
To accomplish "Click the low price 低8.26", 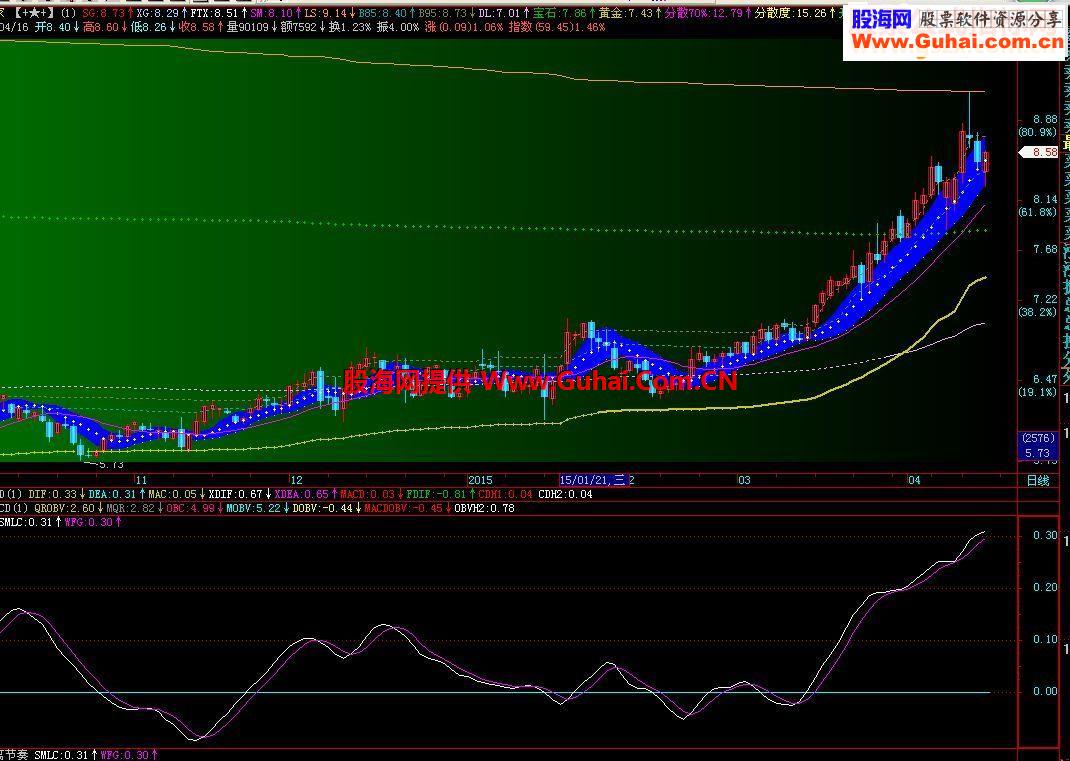I will click(149, 27).
